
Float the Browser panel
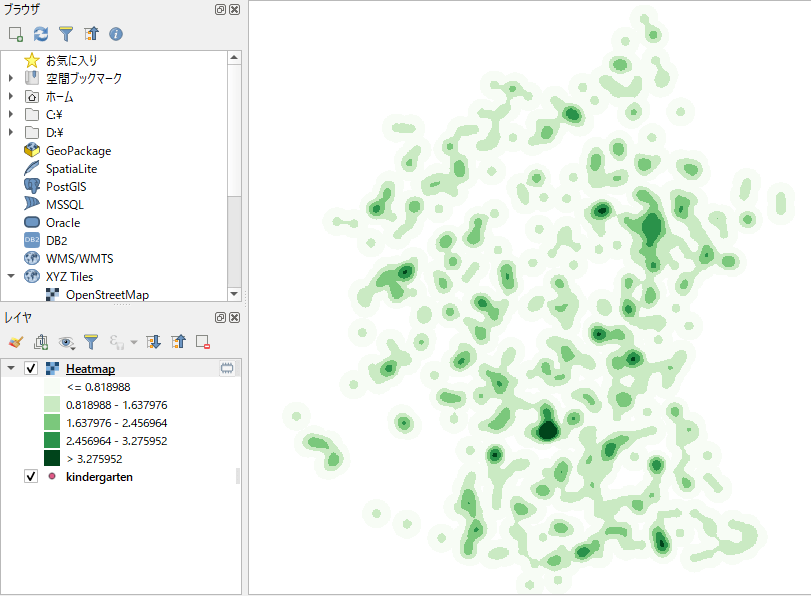click(x=220, y=9)
